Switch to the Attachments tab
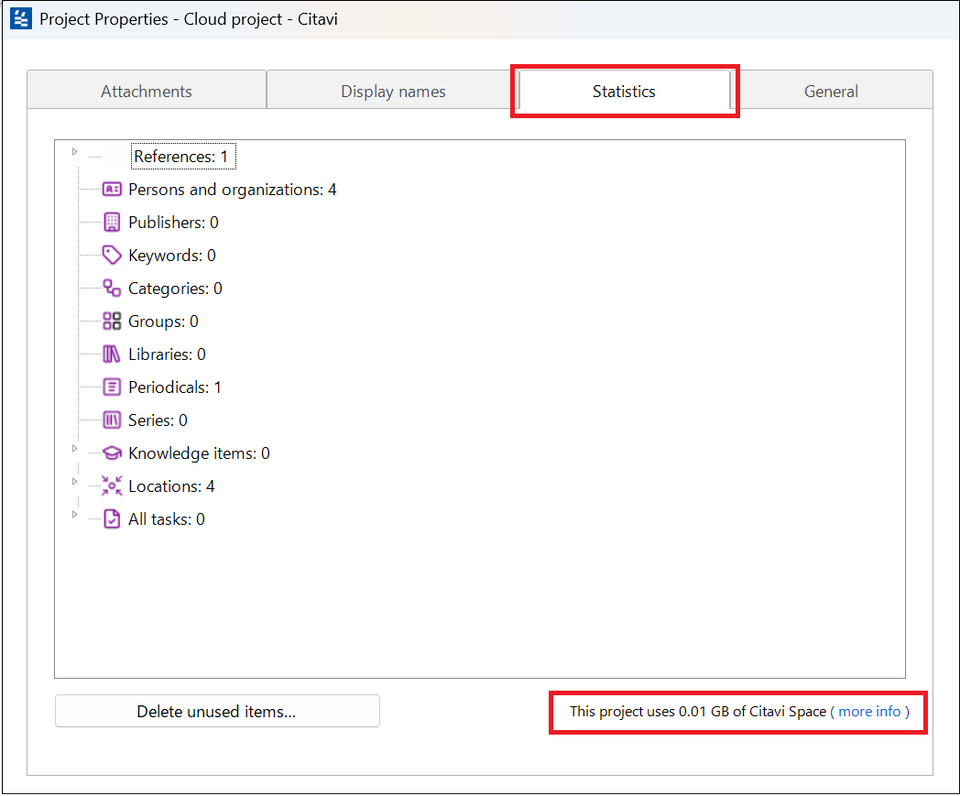This screenshot has width=960, height=796. (x=146, y=91)
